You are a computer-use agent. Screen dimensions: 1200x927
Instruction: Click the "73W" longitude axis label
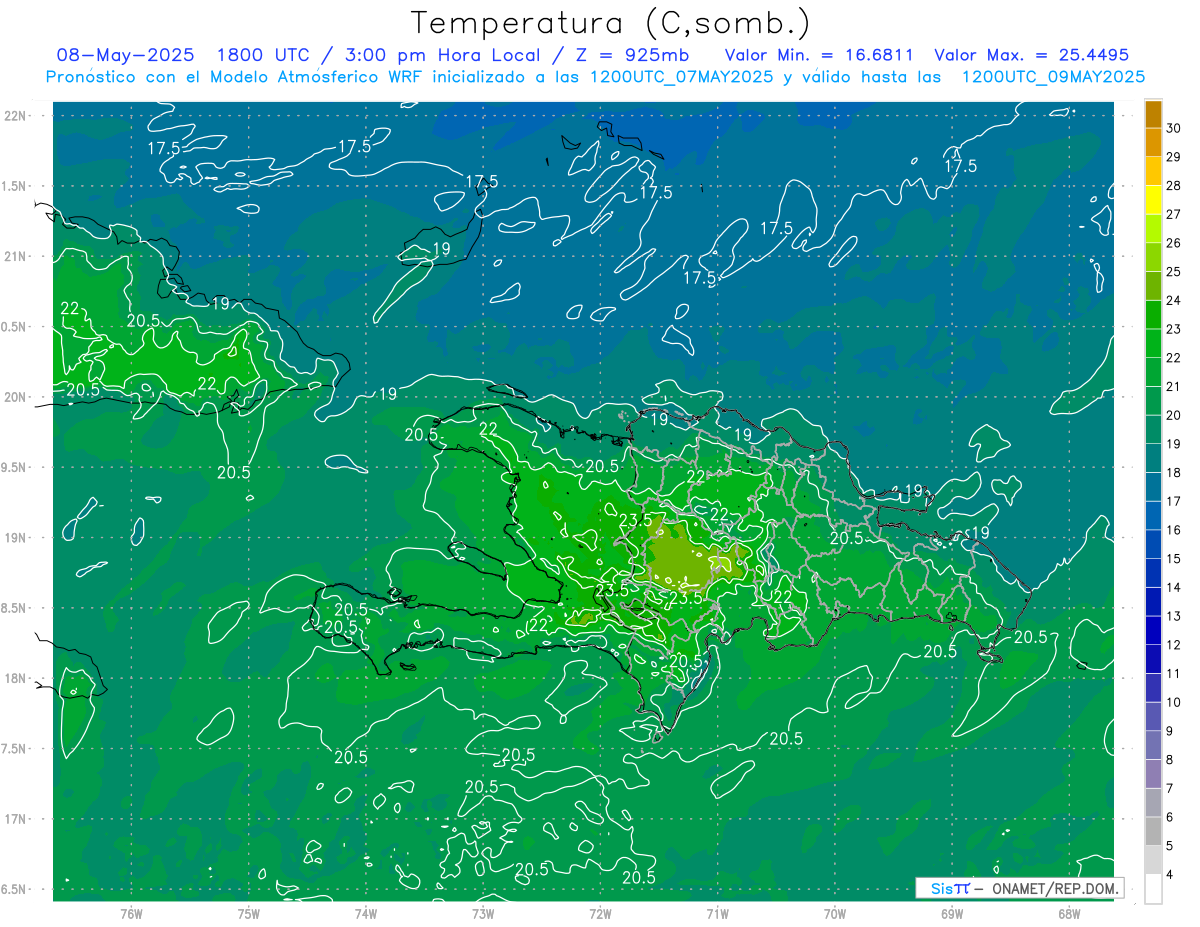coord(483,914)
